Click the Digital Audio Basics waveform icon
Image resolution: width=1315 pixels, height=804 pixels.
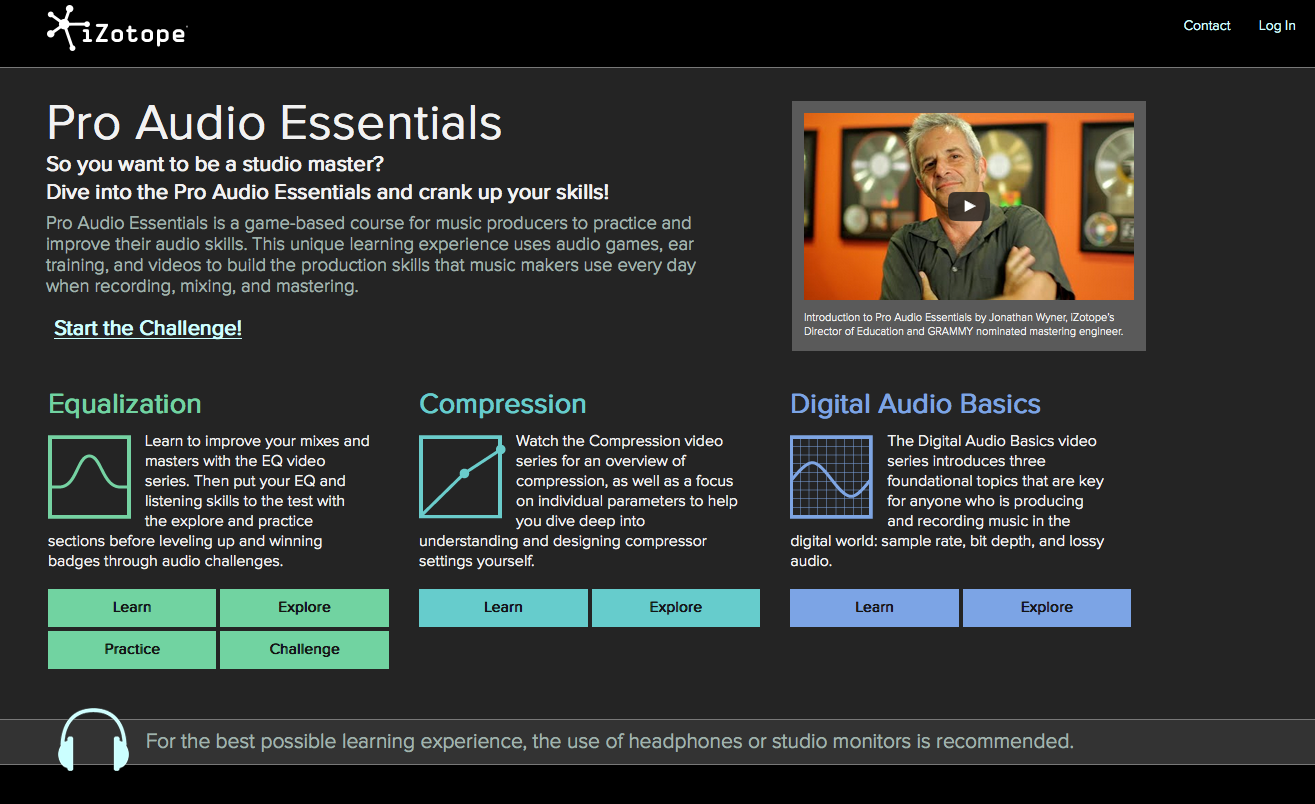tap(832, 476)
